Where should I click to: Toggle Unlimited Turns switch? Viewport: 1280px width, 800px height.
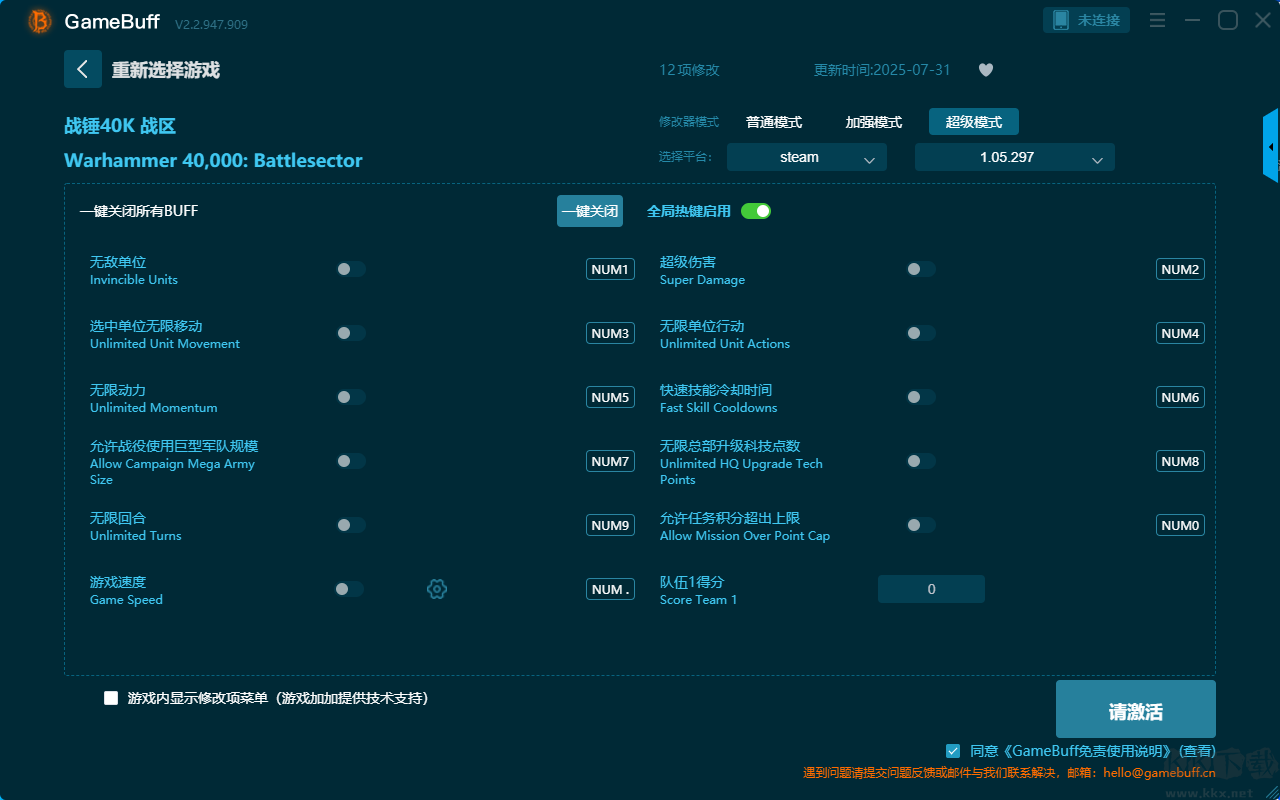tap(351, 525)
